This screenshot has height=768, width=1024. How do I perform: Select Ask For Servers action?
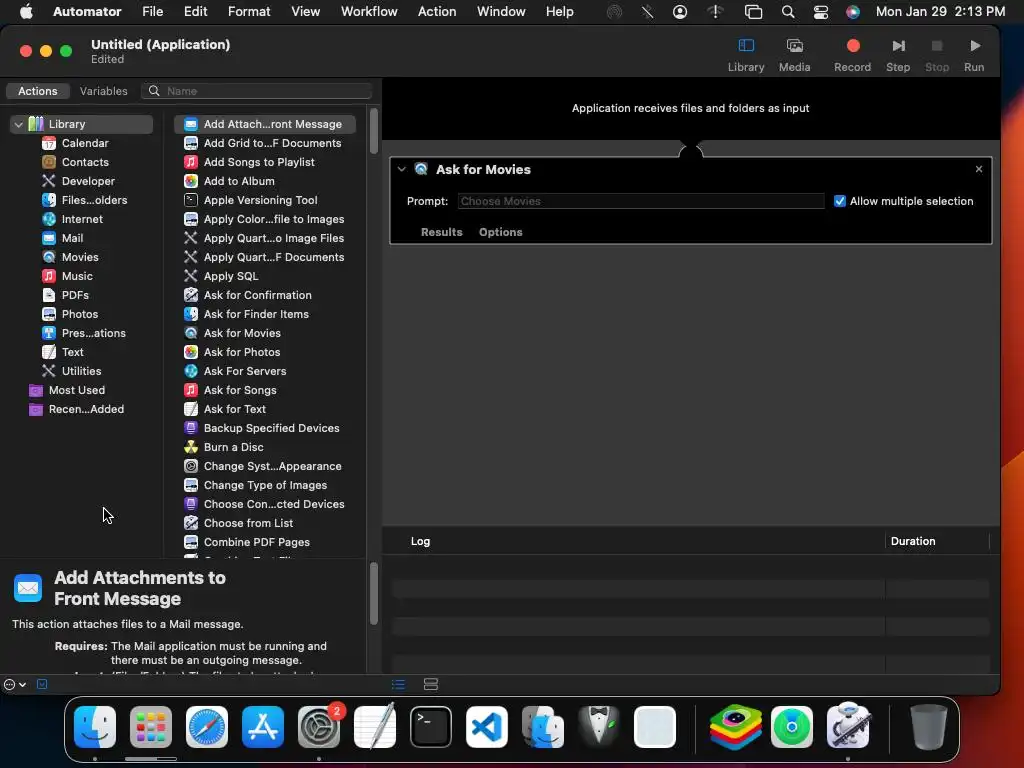[x=245, y=370]
